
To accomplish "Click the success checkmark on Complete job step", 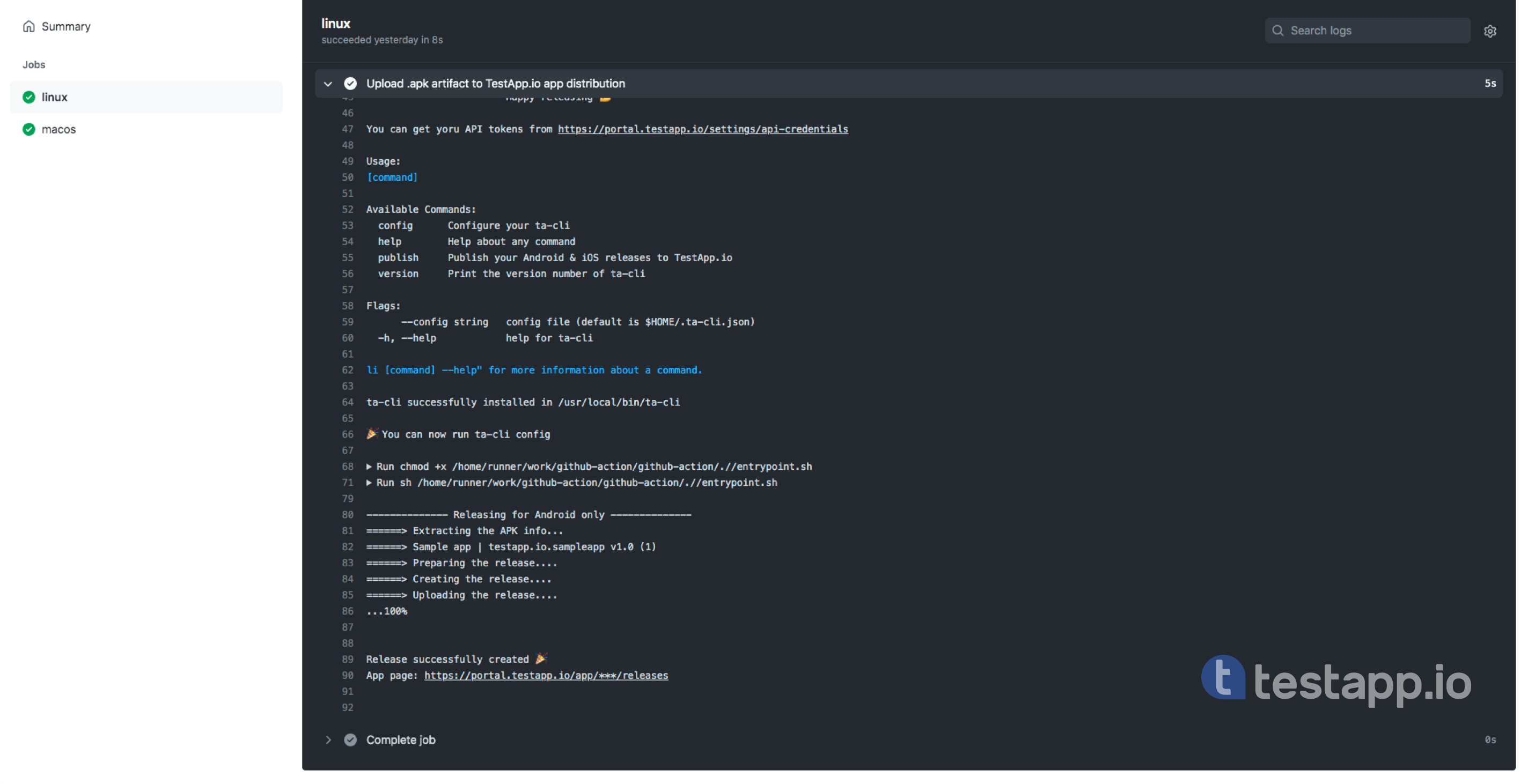I will (x=350, y=740).
